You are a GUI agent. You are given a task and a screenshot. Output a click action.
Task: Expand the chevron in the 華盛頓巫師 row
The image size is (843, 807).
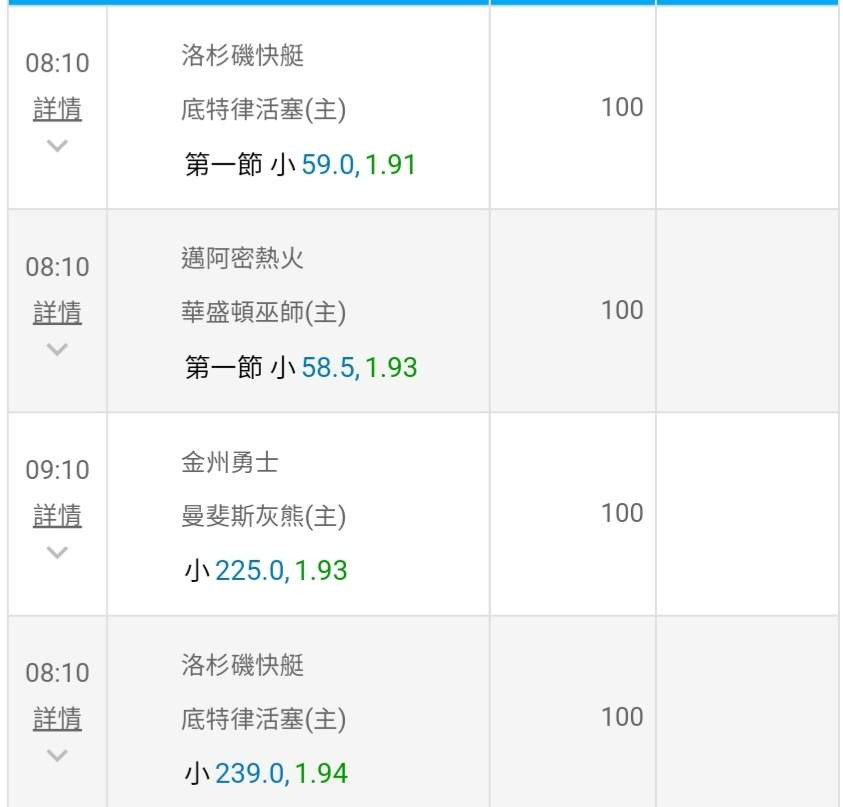click(57, 350)
